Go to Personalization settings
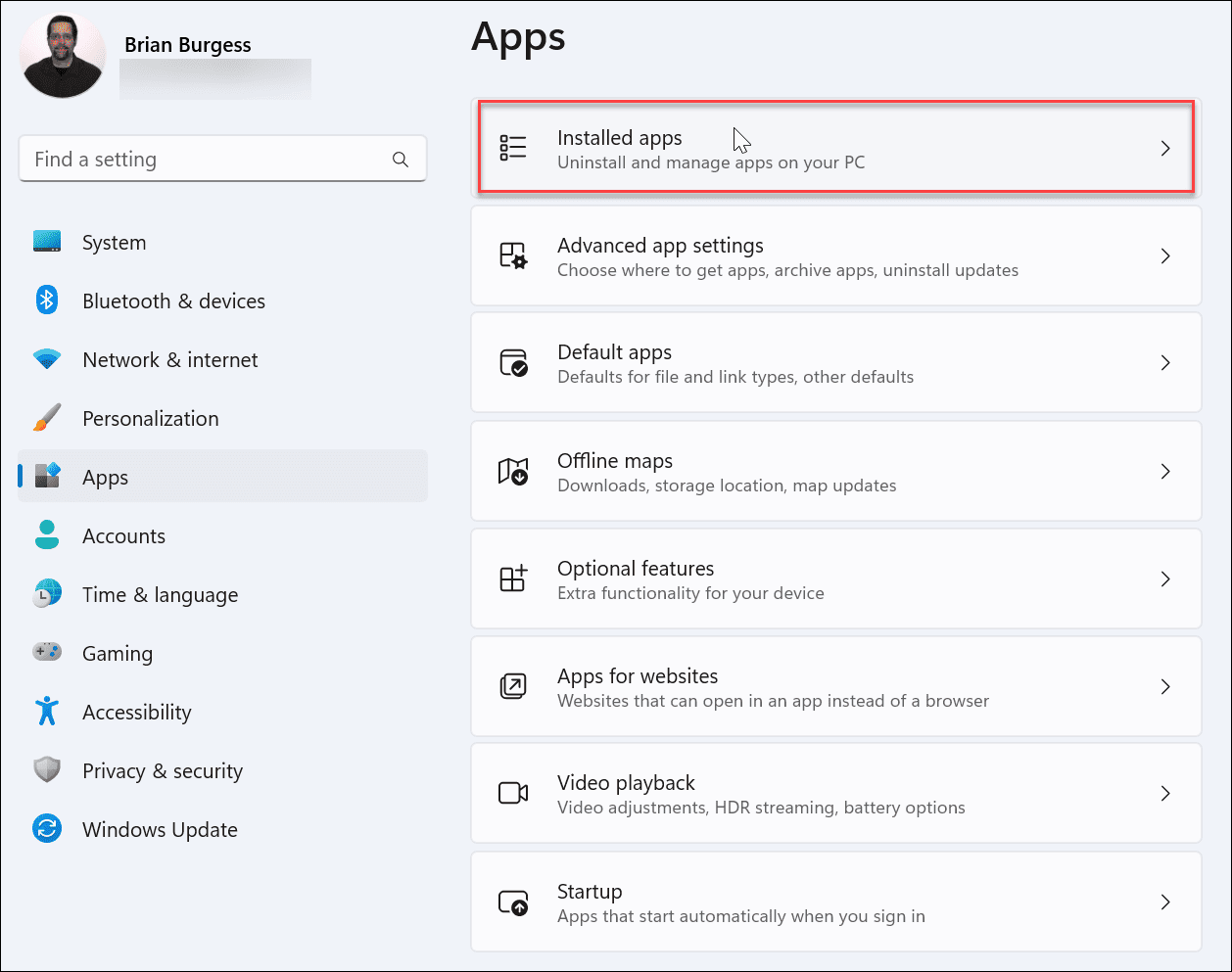Image resolution: width=1232 pixels, height=972 pixels. (150, 418)
